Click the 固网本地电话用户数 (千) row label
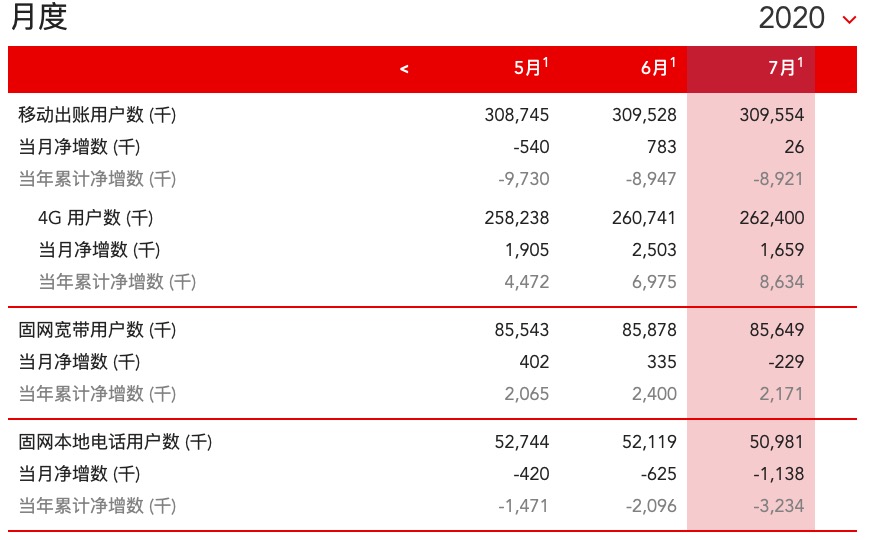The width and height of the screenshot is (890, 540). click(x=115, y=442)
